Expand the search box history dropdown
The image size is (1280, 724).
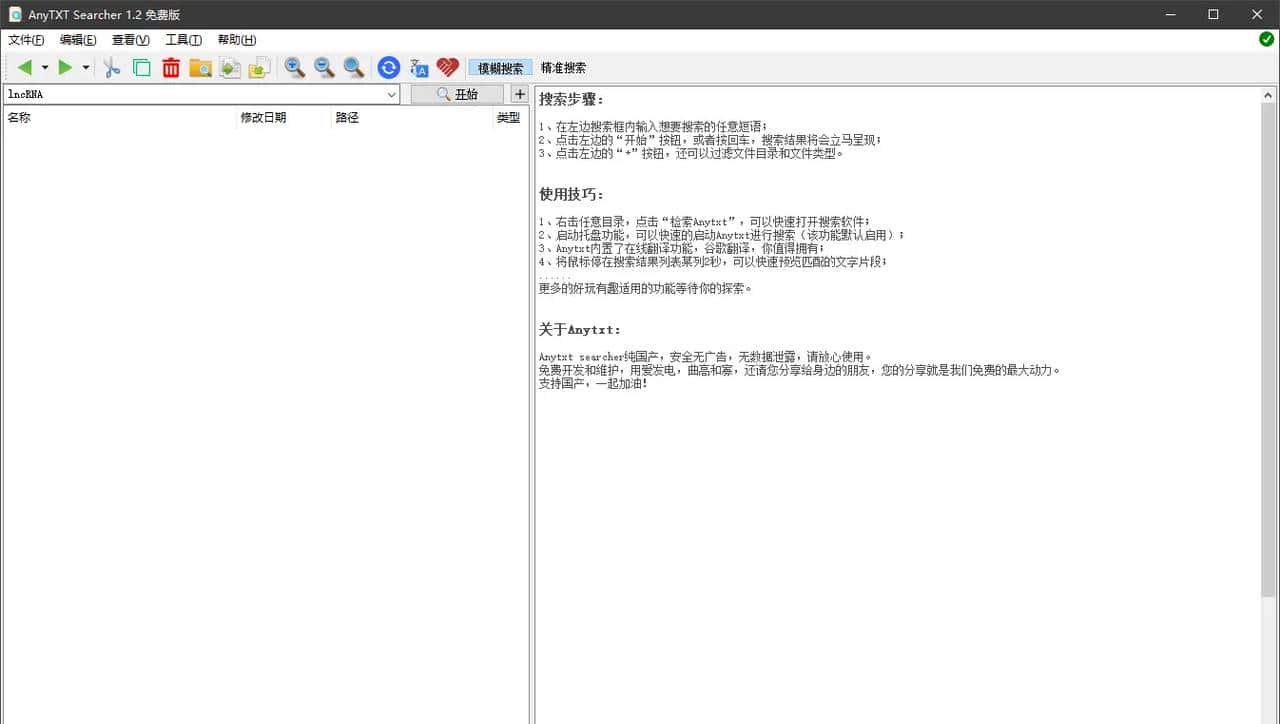point(391,94)
